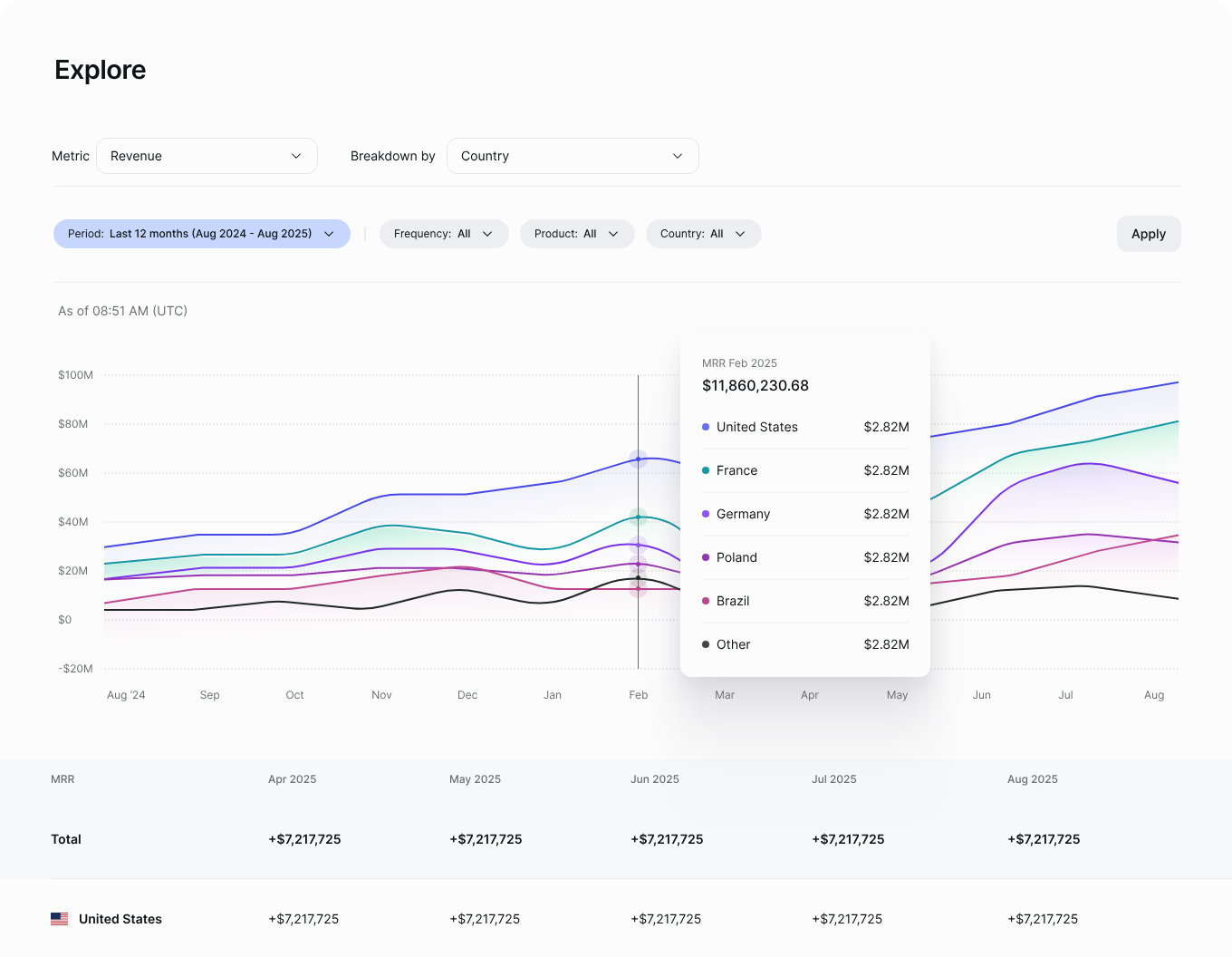Select the Poland row in the tooltip
Viewport: 1232px width, 957px height.
point(805,557)
